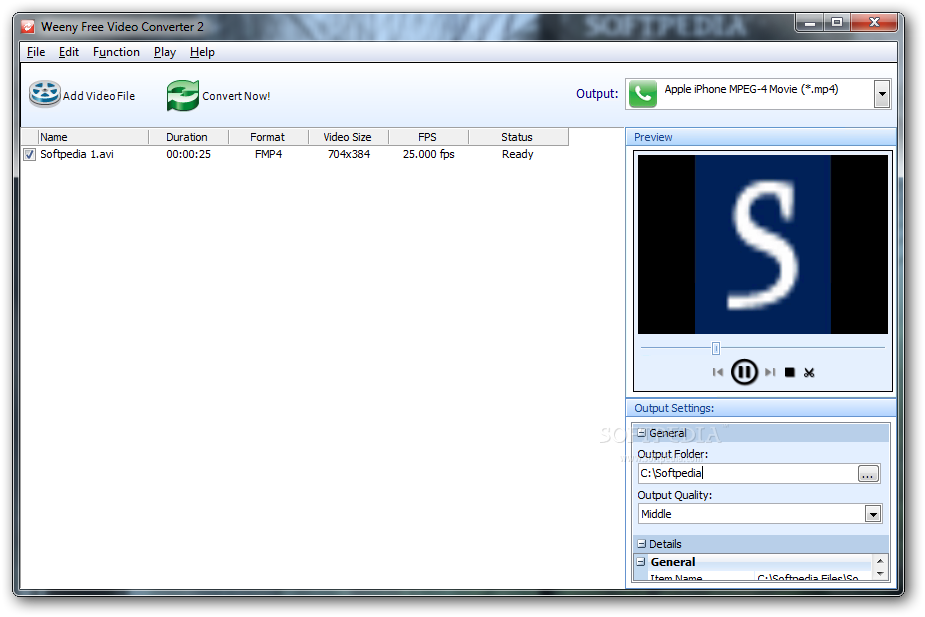Click the 704x384 video size cell
Screen dimensions: 925x617
click(x=349, y=154)
